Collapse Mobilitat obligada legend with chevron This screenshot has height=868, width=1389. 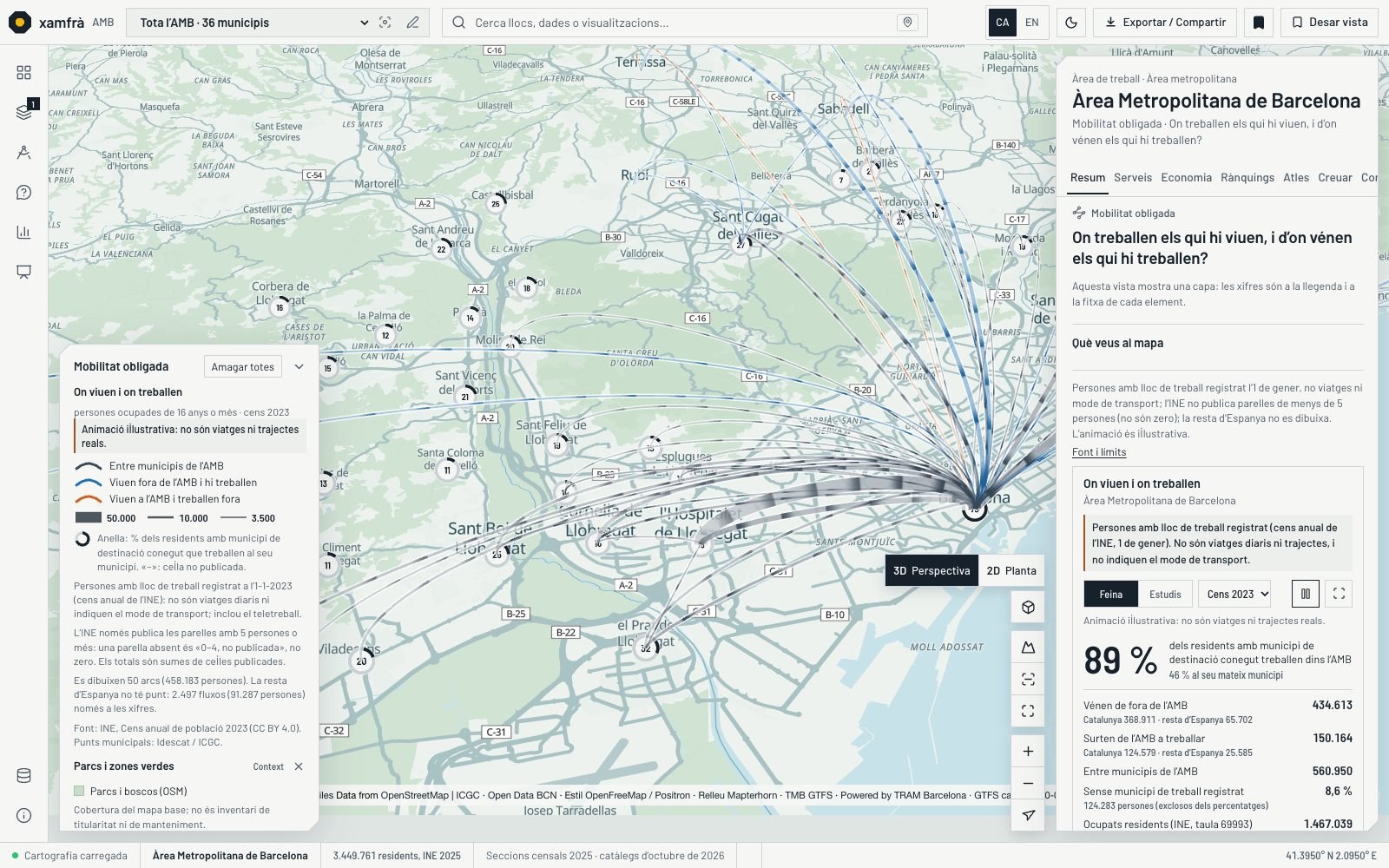tap(299, 366)
